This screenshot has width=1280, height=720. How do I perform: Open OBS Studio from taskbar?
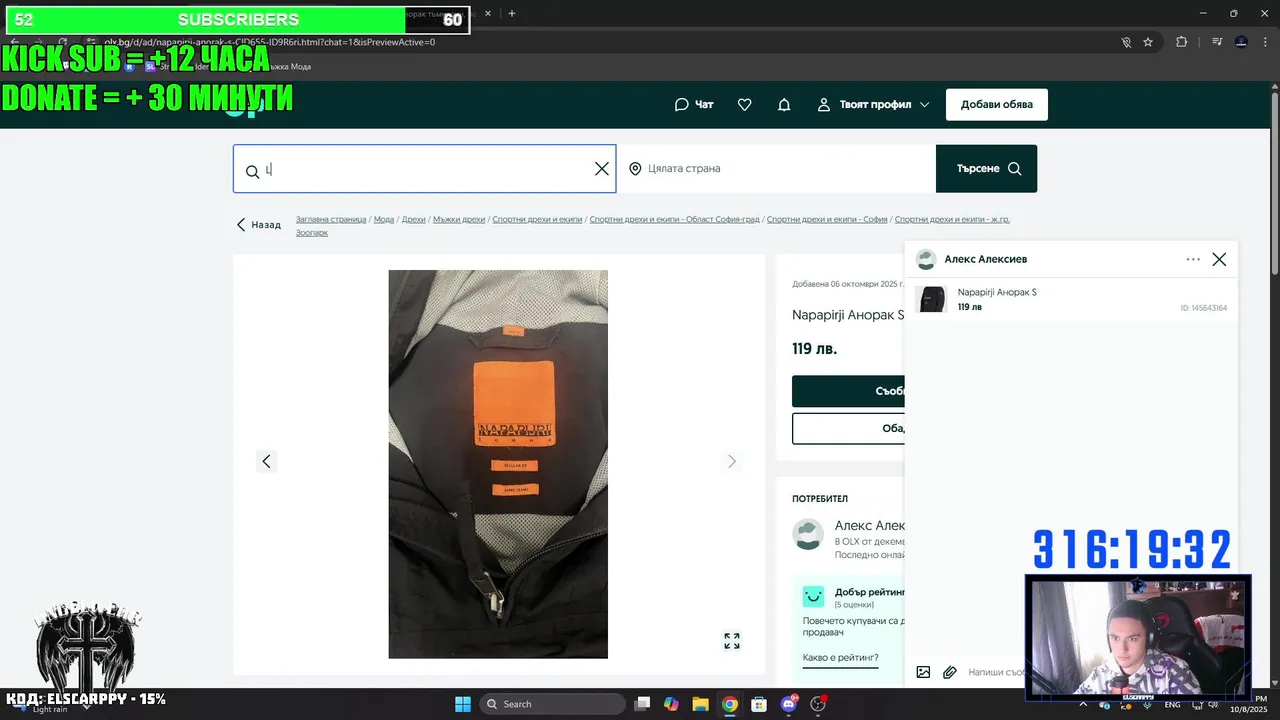coord(819,704)
